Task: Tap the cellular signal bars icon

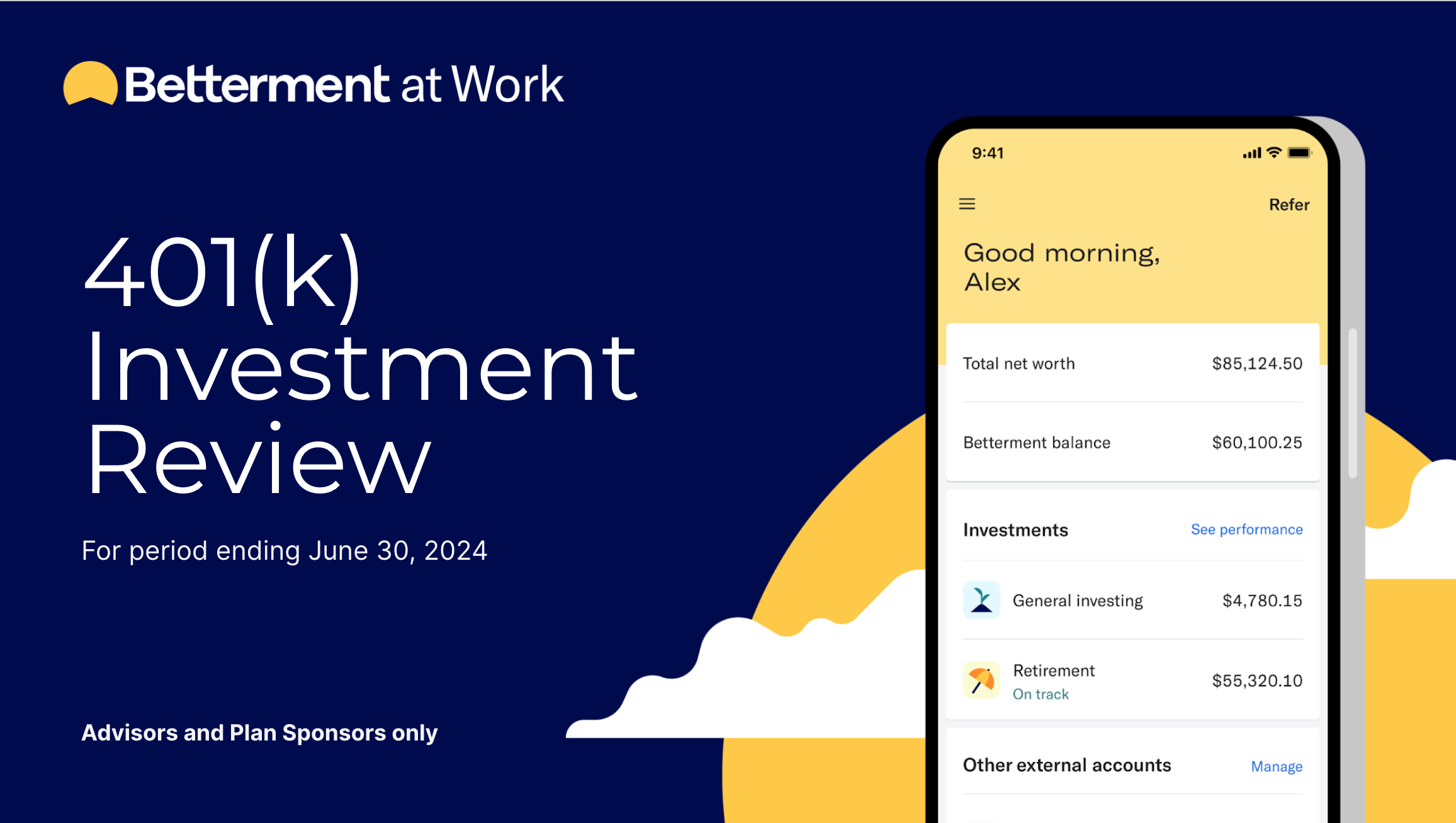Action: click(1251, 152)
